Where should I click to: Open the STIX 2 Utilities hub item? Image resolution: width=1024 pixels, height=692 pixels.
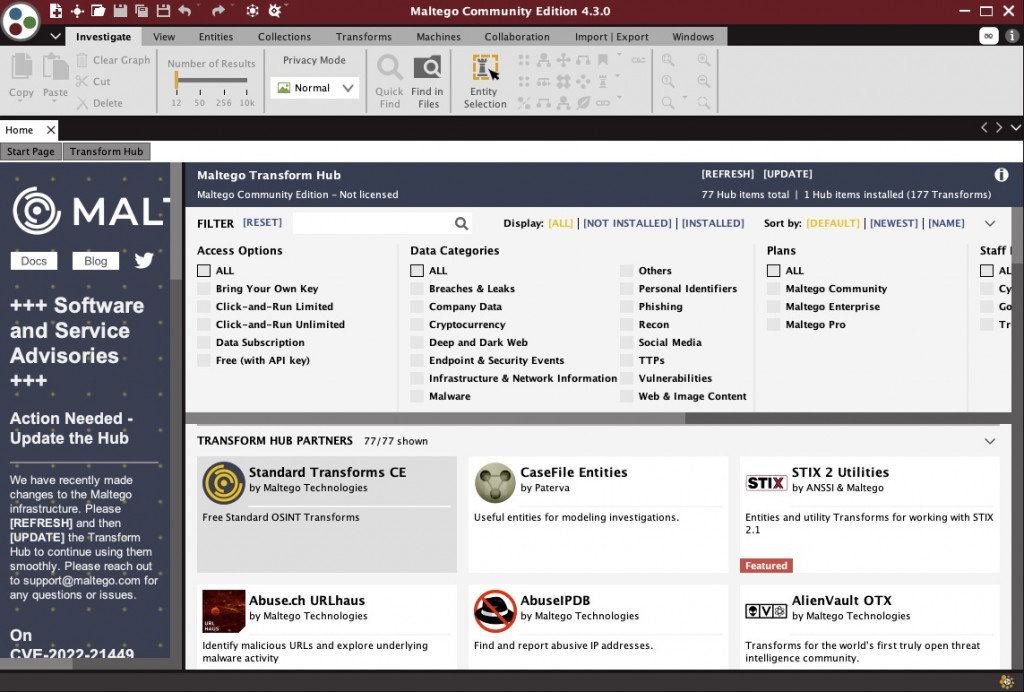pos(870,514)
